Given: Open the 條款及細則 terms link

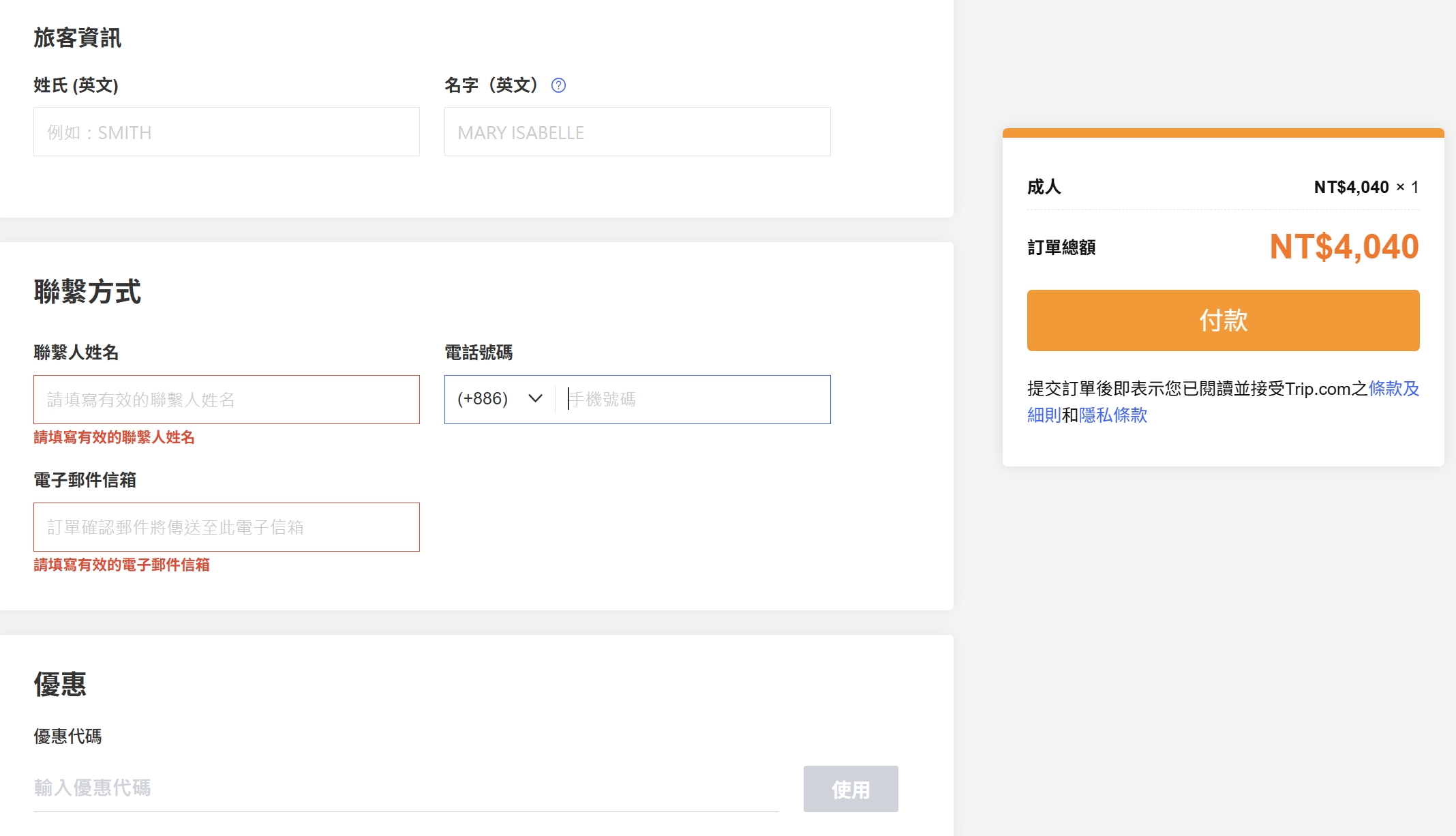Looking at the screenshot, I should pyautogui.click(x=1394, y=389).
